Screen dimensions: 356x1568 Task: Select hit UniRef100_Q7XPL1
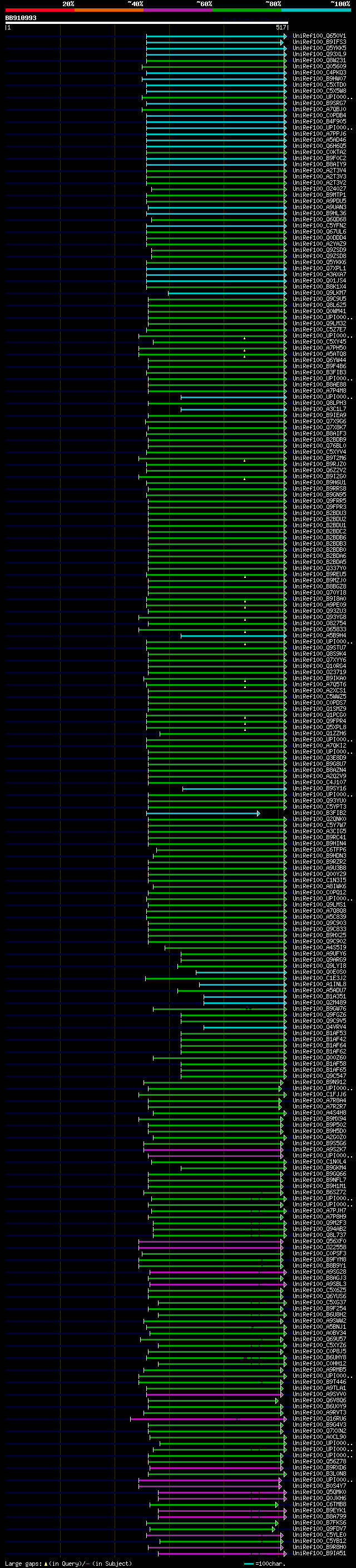[x=319, y=269]
